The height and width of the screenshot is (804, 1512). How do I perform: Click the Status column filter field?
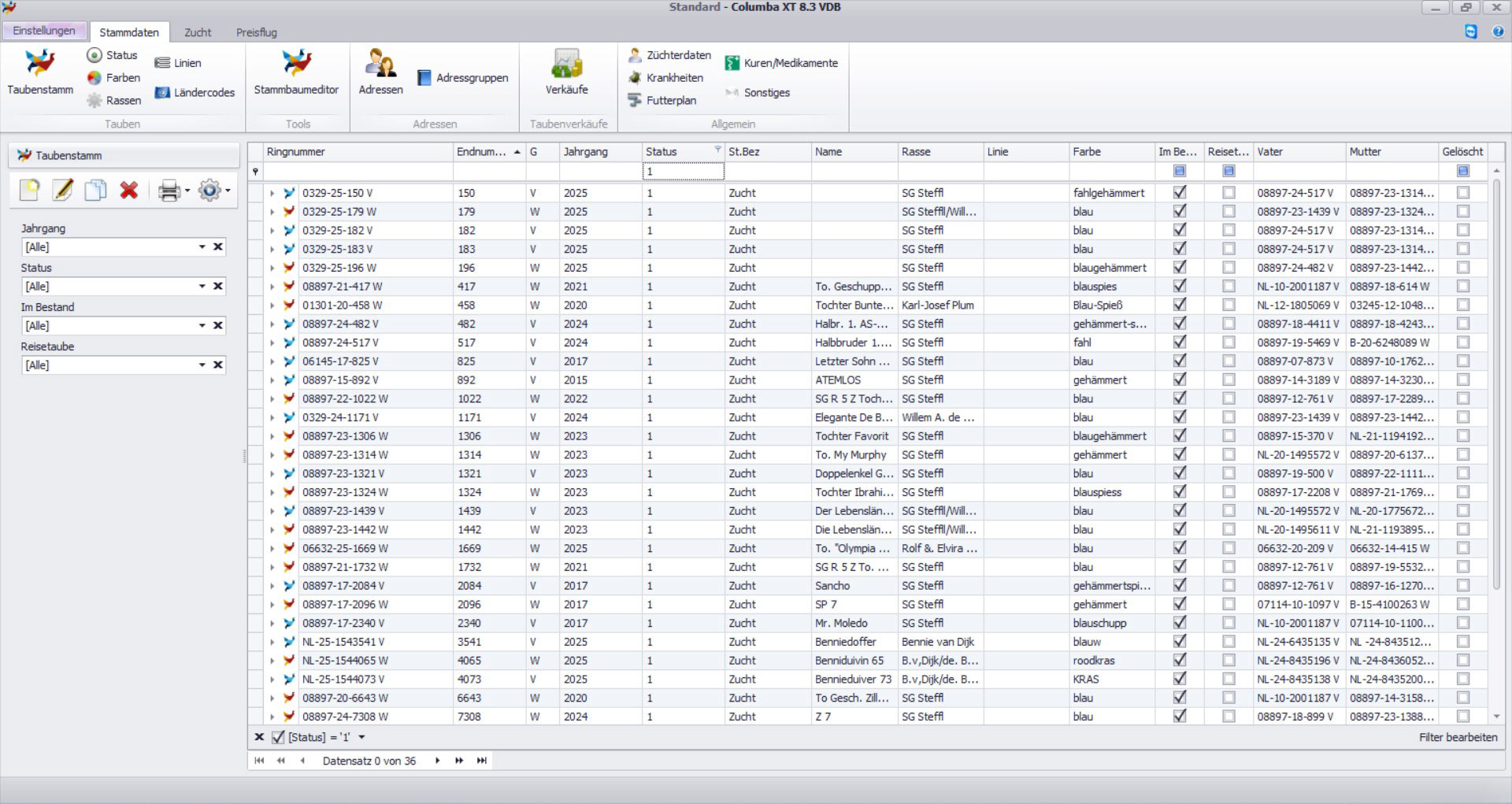[x=682, y=172]
